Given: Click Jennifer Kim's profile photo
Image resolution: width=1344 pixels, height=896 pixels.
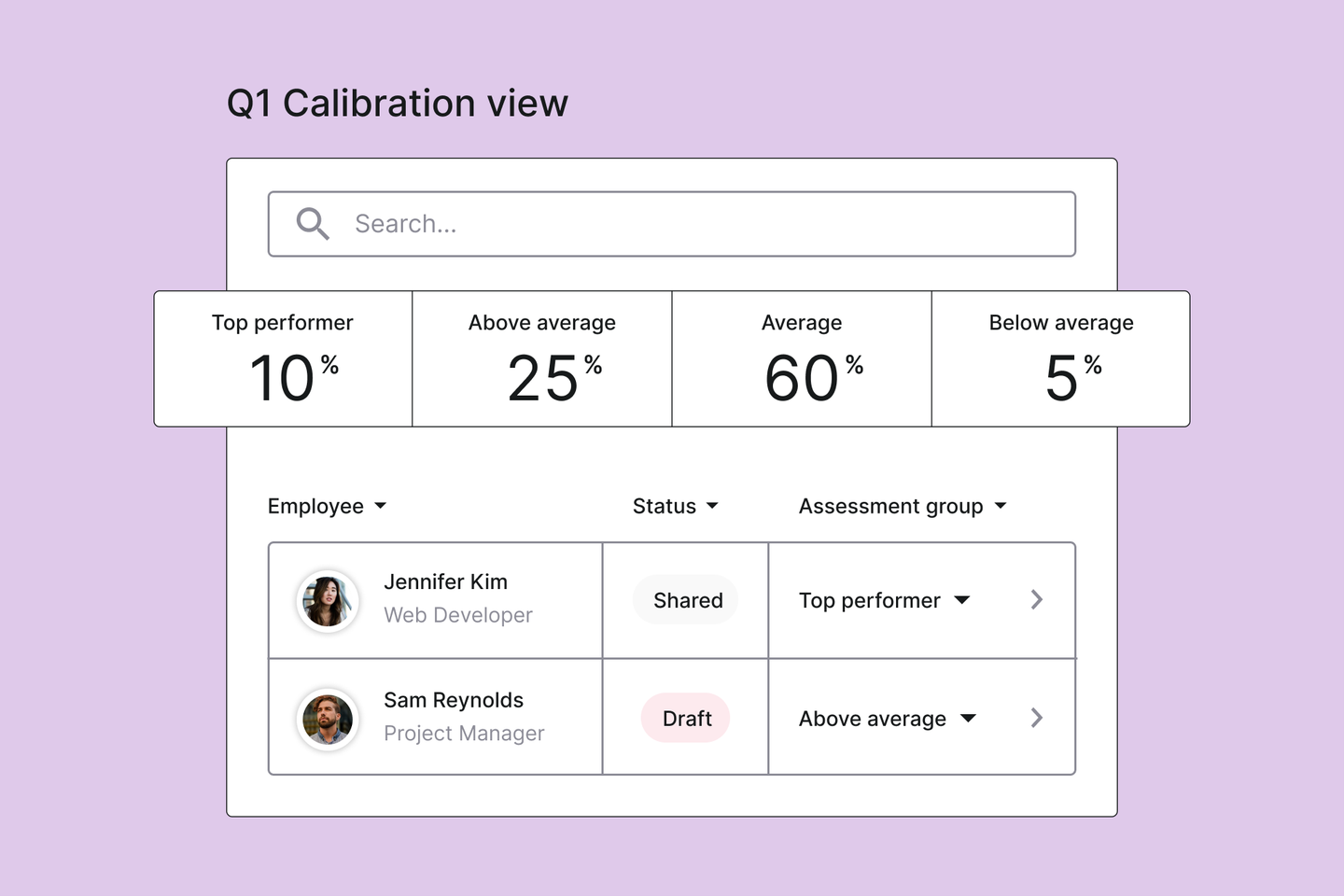Looking at the screenshot, I should [x=328, y=601].
